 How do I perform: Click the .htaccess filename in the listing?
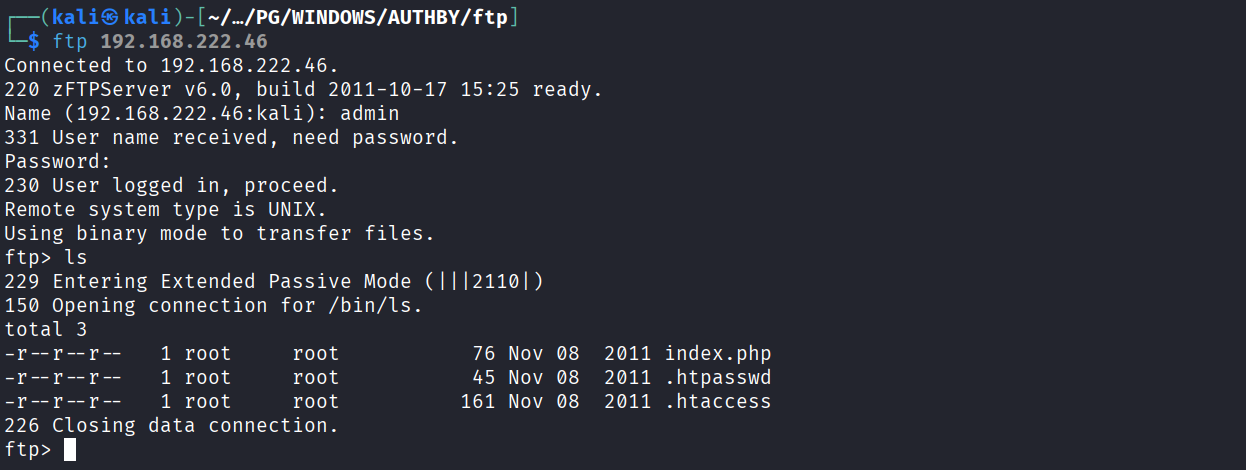click(x=717, y=402)
